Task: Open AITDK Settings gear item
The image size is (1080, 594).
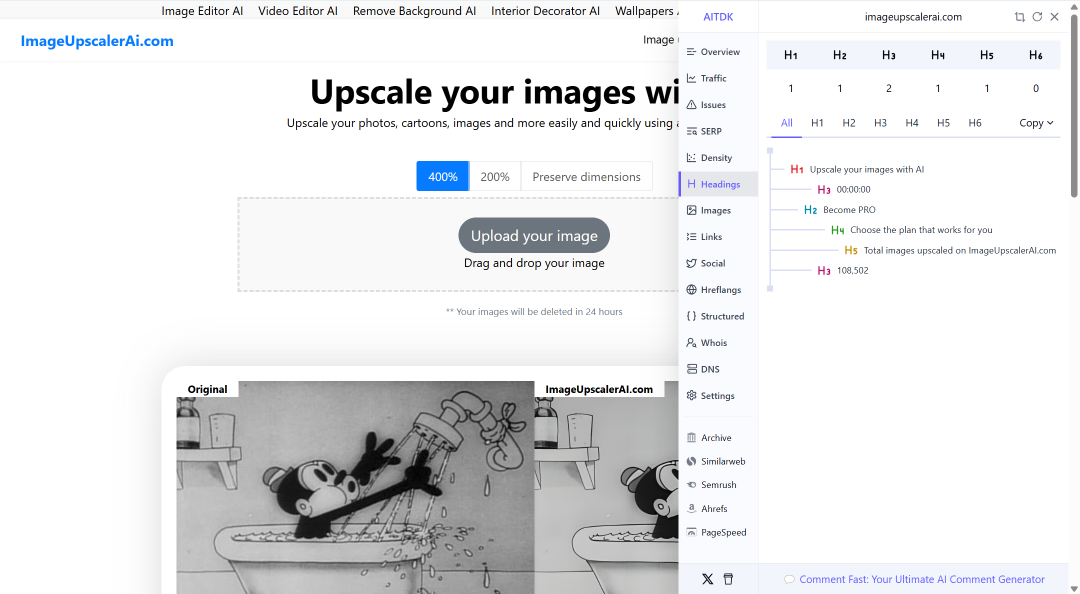Action: point(718,396)
